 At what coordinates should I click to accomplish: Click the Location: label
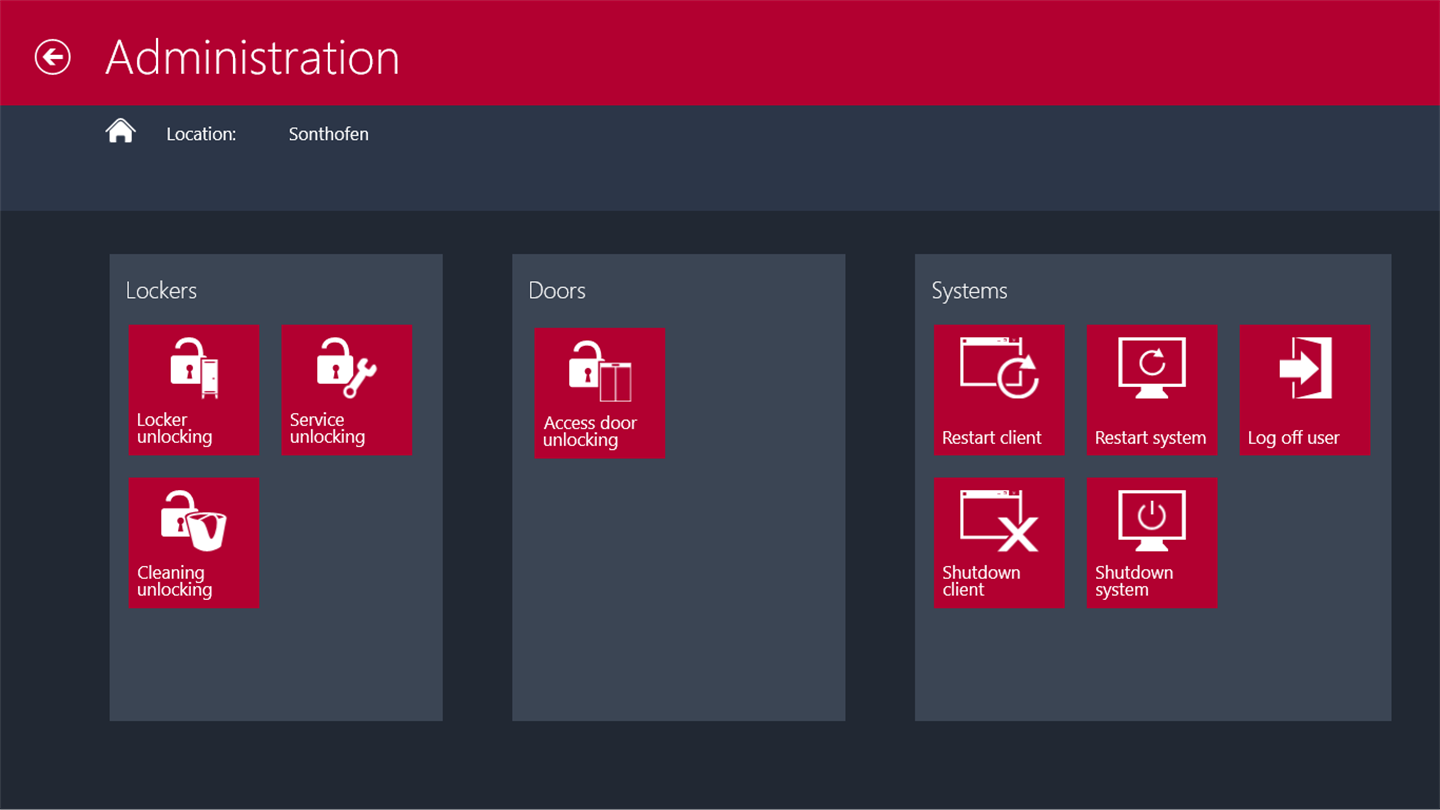click(201, 134)
